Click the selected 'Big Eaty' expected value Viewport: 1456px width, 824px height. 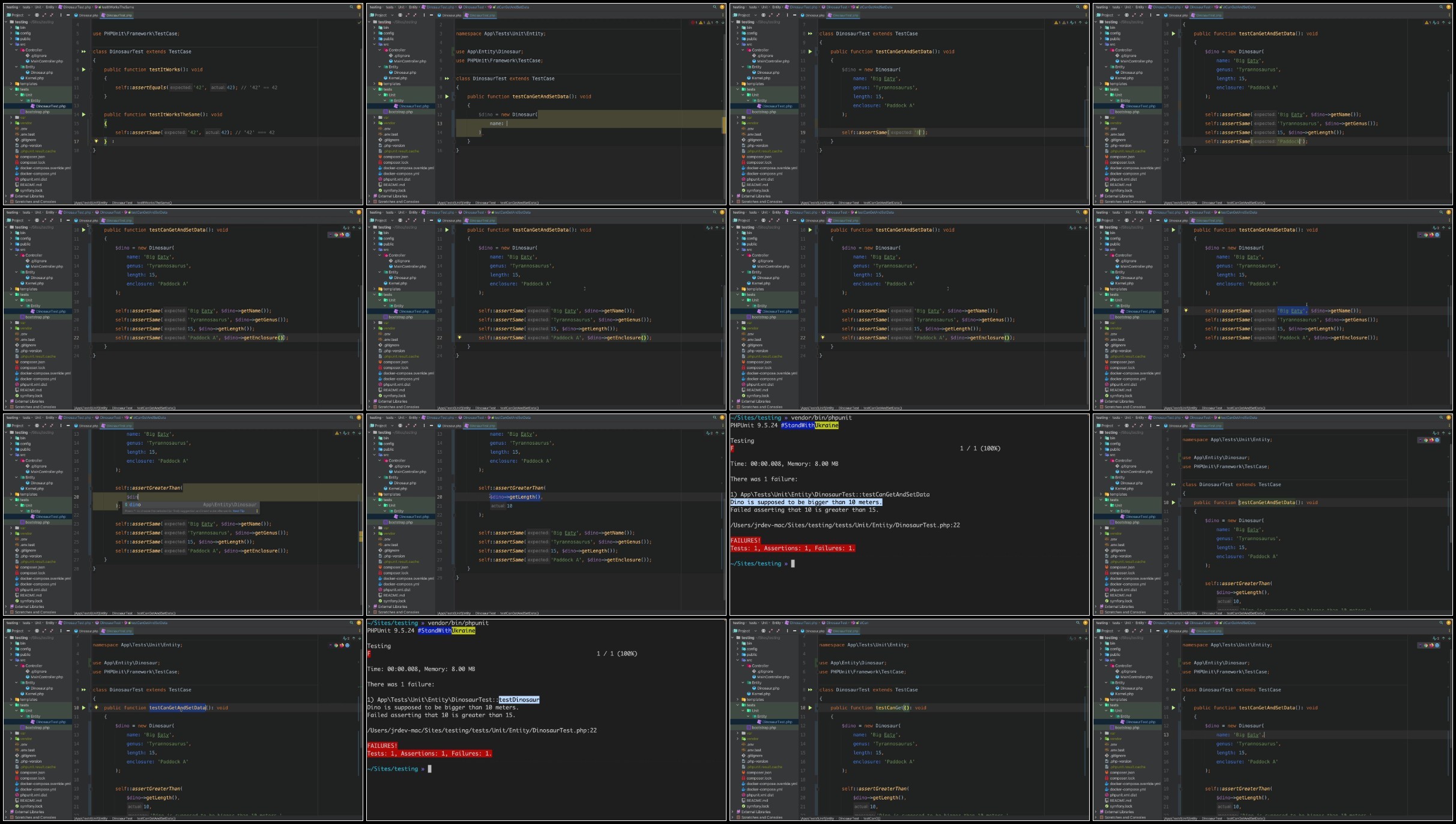click(1292, 311)
